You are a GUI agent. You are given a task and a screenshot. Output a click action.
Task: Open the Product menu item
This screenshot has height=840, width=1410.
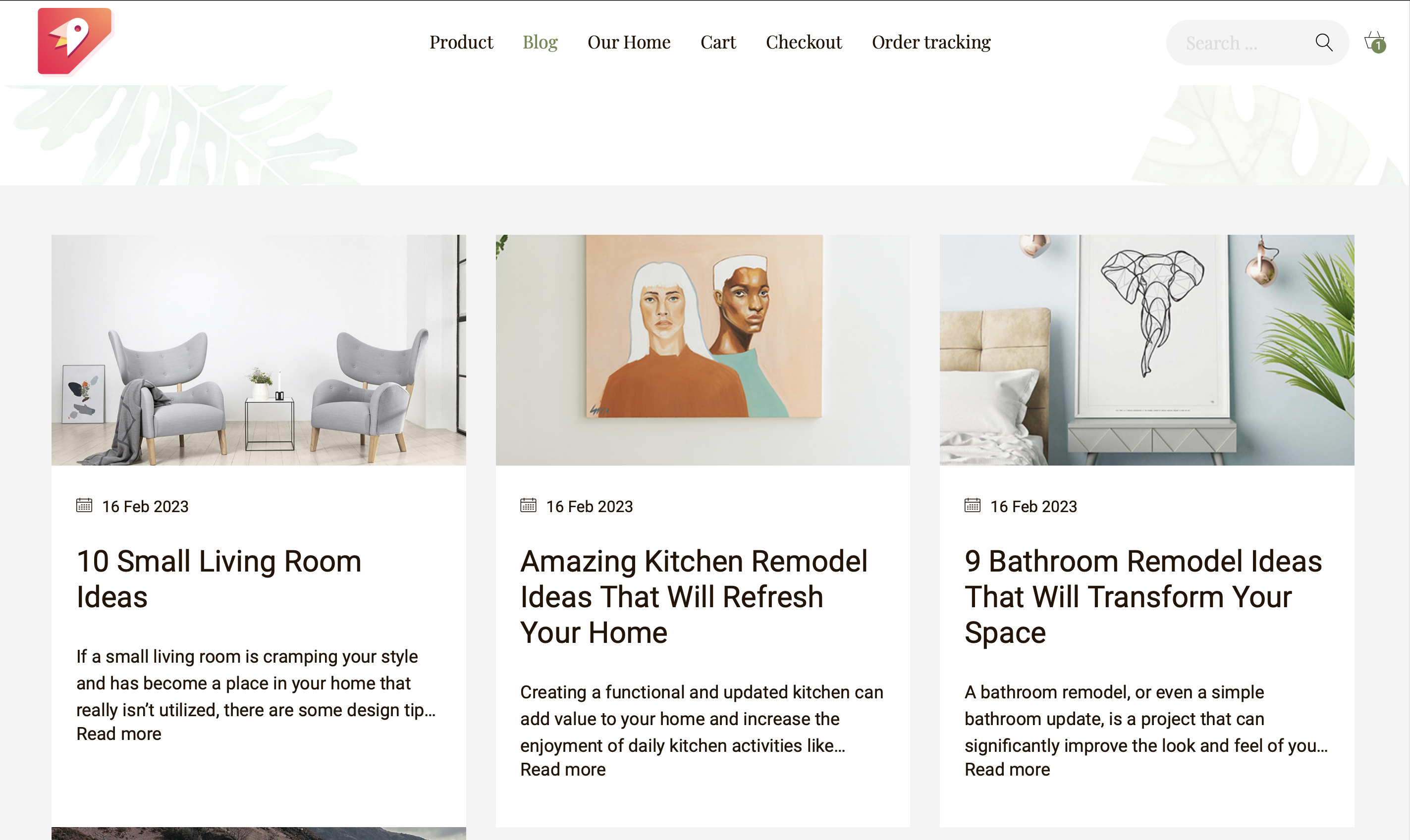tap(461, 43)
